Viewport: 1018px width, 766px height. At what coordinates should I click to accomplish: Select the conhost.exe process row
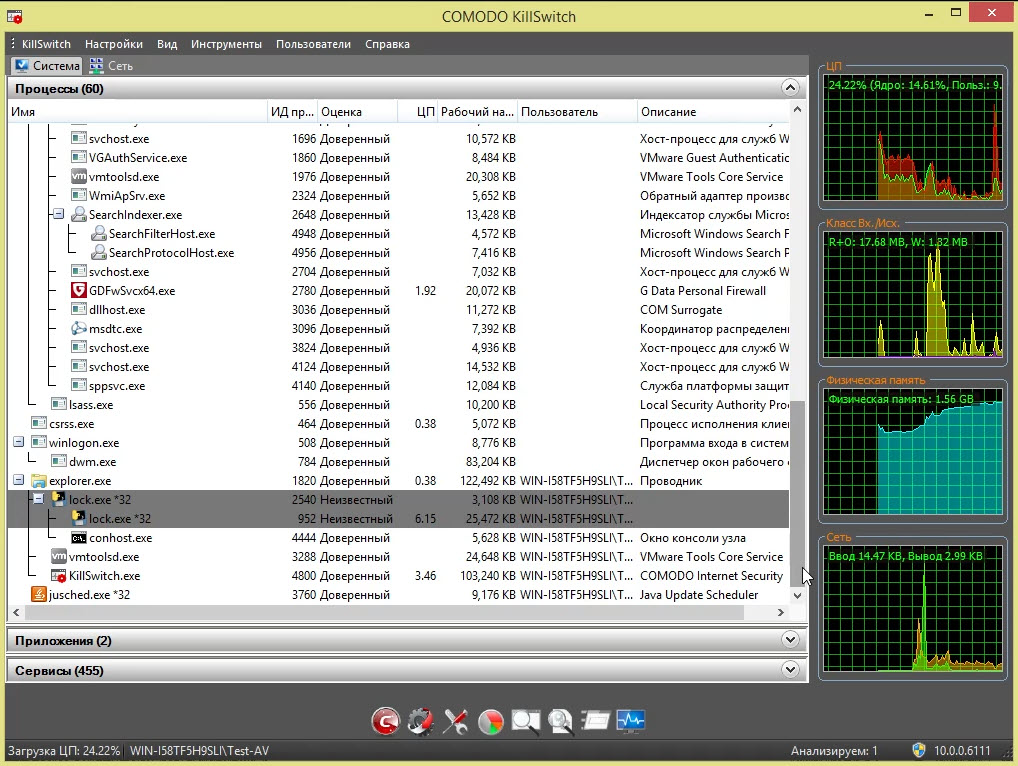[120, 538]
